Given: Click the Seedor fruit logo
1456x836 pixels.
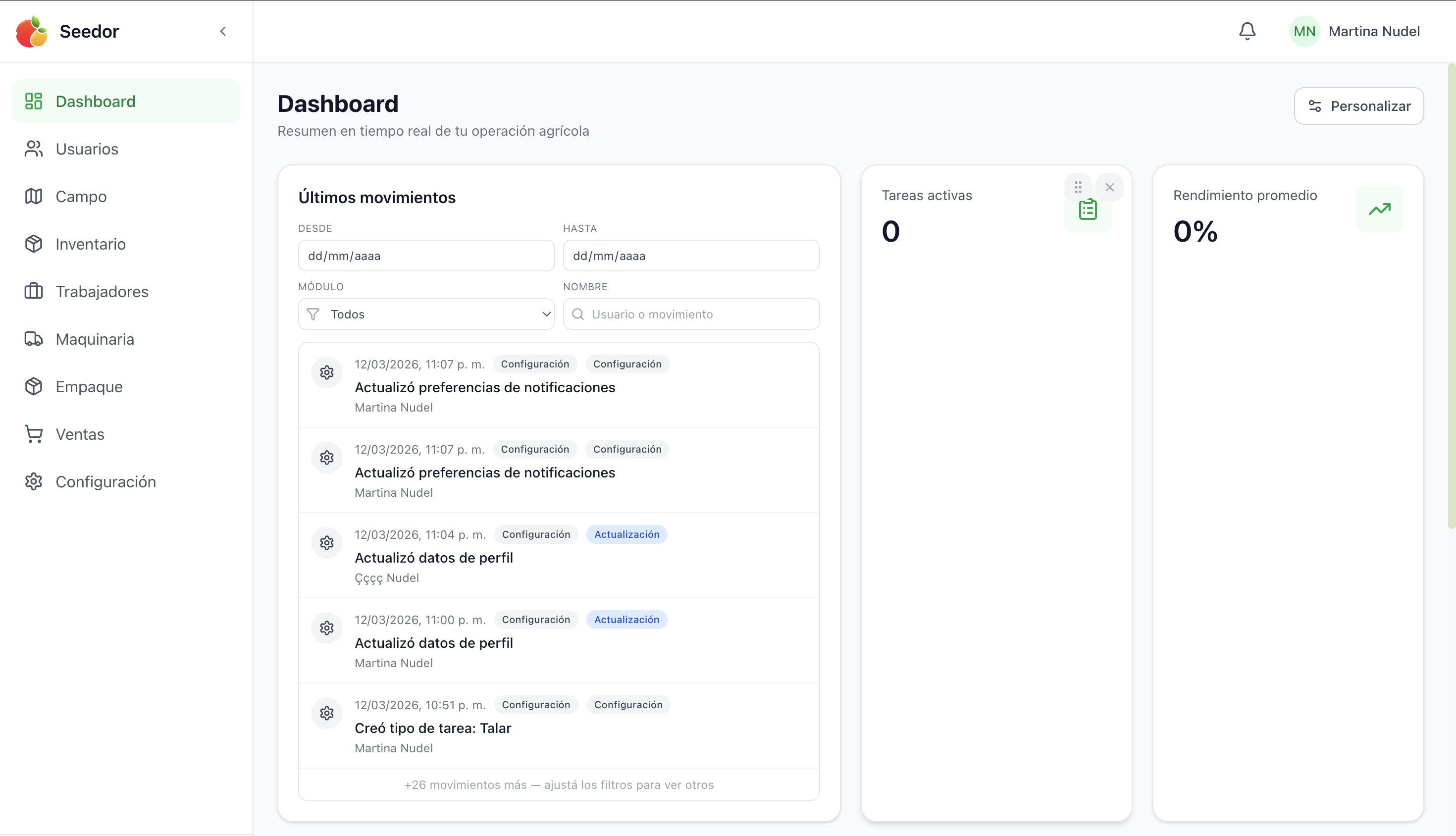Looking at the screenshot, I should click(32, 32).
